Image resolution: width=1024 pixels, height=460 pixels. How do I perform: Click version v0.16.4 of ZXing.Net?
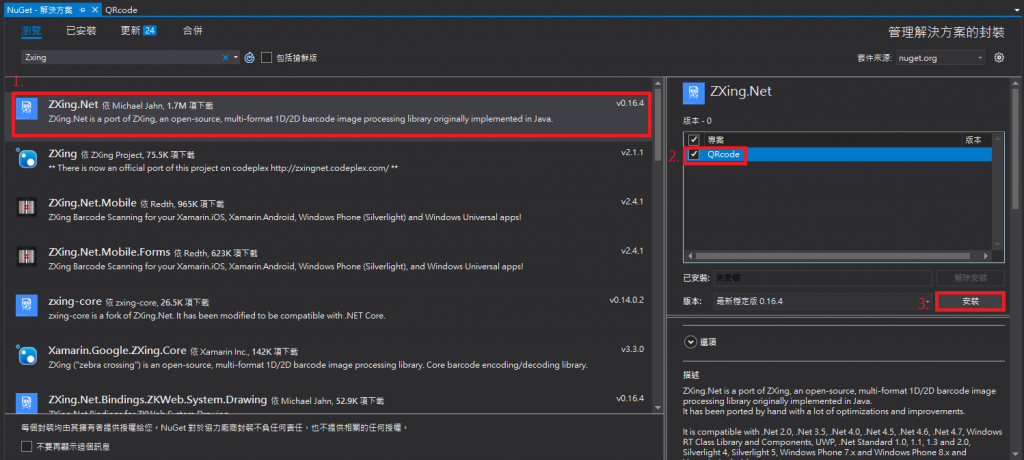click(x=630, y=103)
